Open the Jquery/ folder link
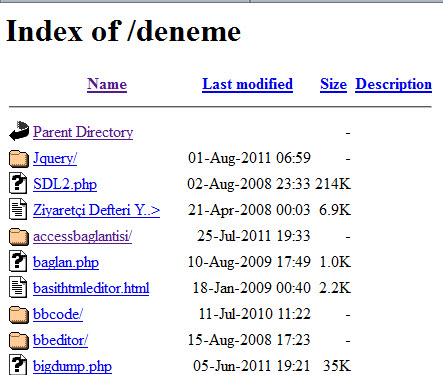The height and width of the screenshot is (375, 443). pos(55,158)
